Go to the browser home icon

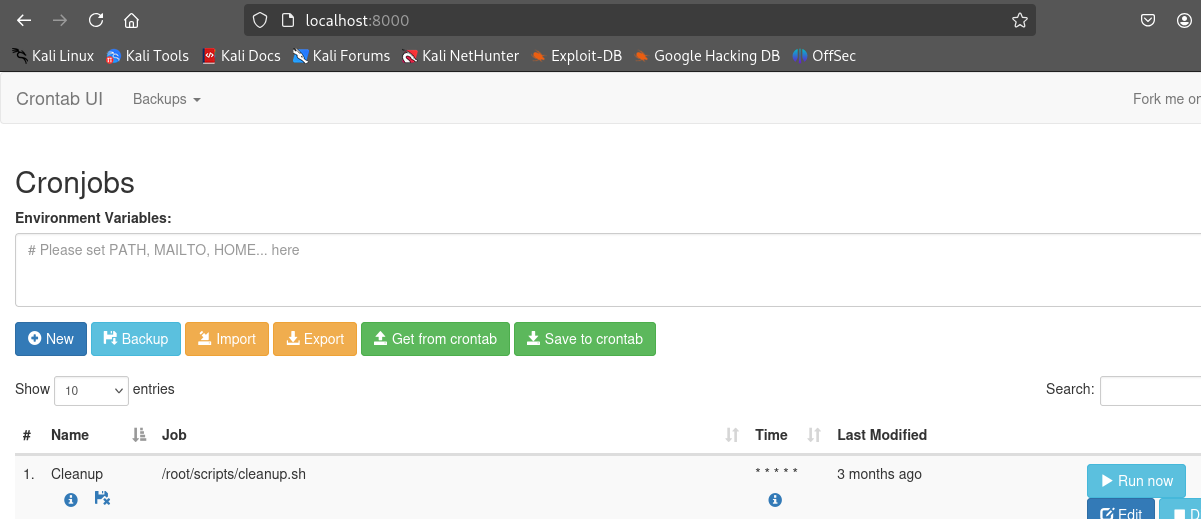click(x=131, y=20)
